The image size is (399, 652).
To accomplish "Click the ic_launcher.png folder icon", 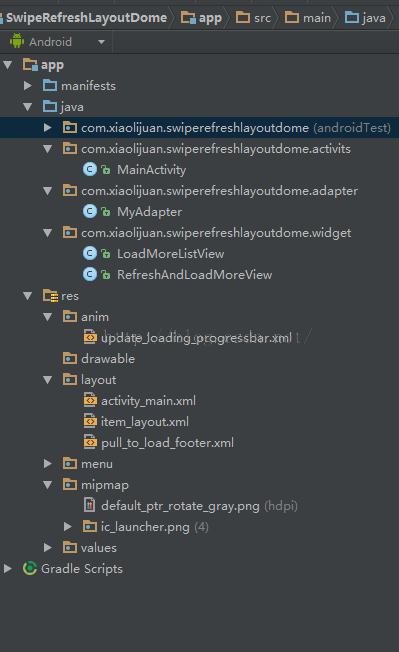I will [x=90, y=526].
